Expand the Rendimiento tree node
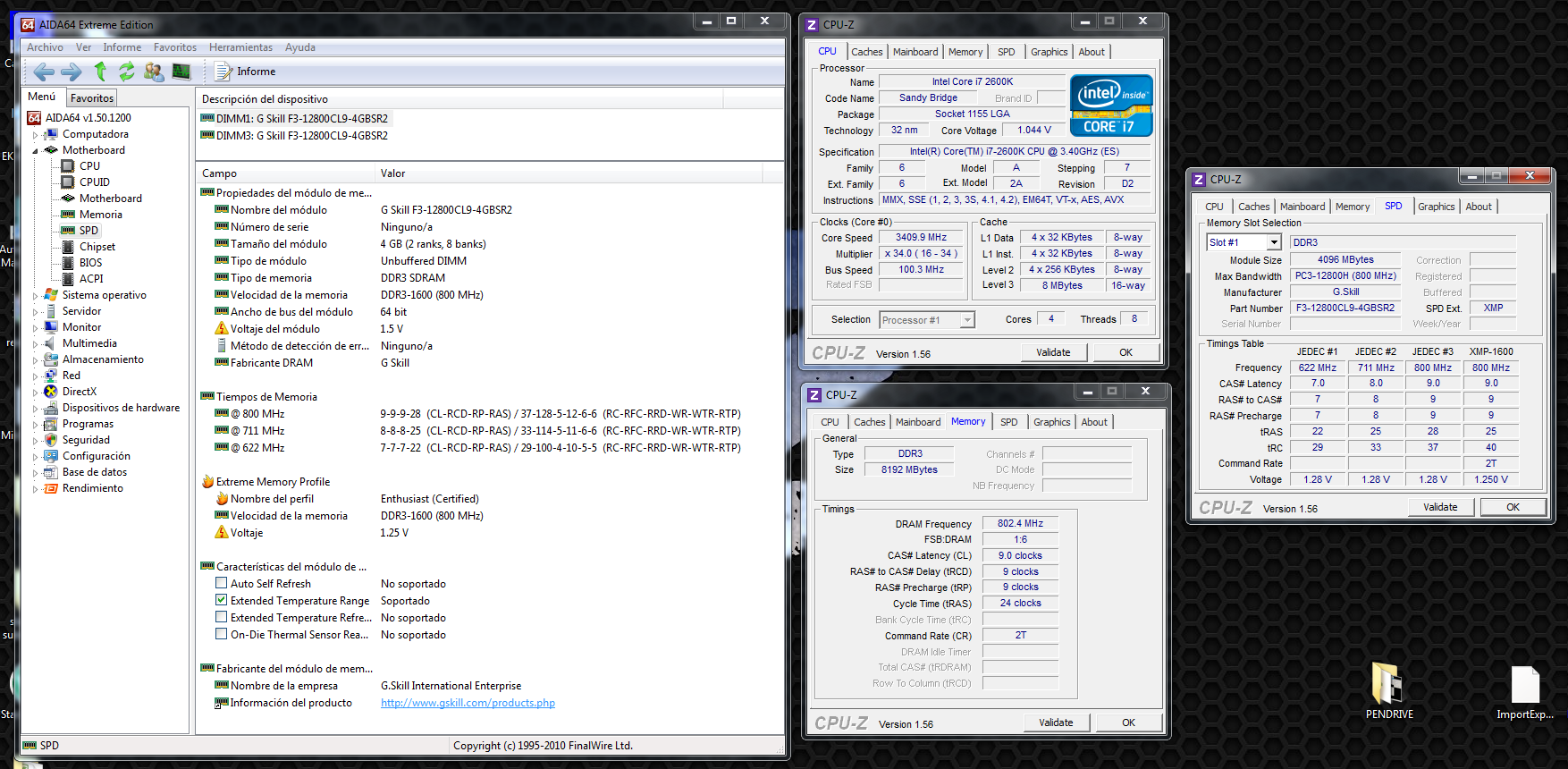 click(35, 489)
